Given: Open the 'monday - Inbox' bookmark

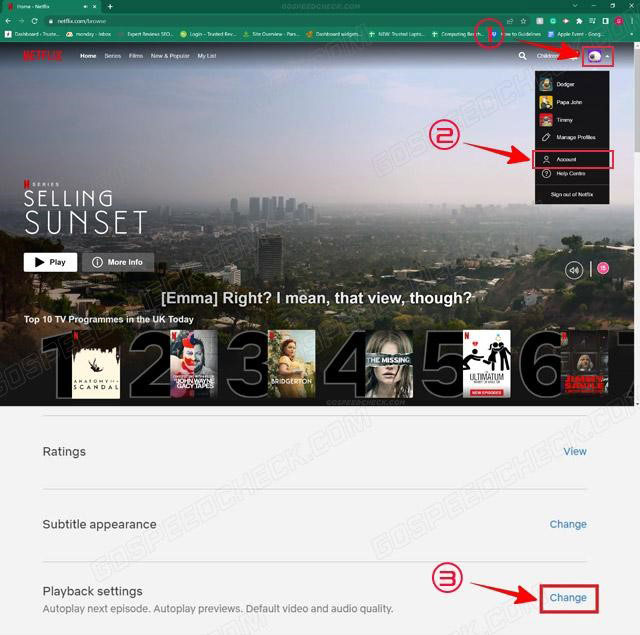Looking at the screenshot, I should [x=89, y=34].
